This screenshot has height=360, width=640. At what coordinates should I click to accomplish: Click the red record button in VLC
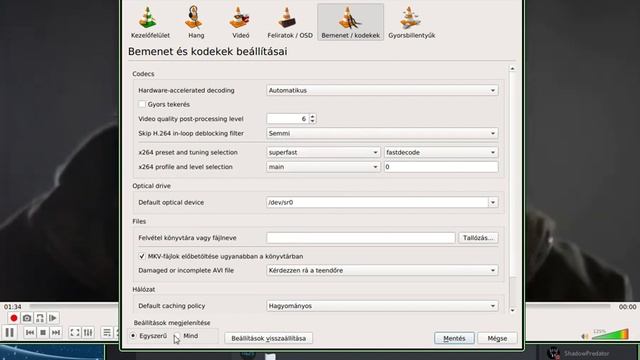13,318
